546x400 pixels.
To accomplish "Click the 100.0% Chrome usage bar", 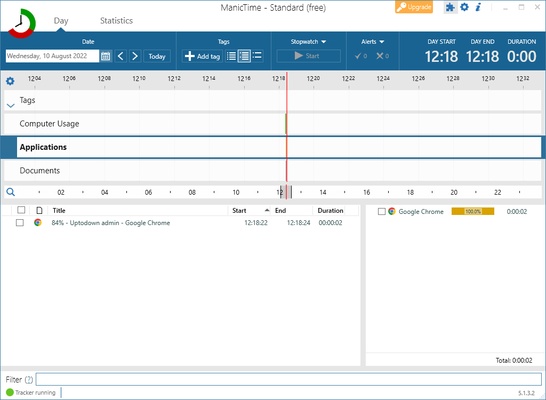I will pos(473,211).
